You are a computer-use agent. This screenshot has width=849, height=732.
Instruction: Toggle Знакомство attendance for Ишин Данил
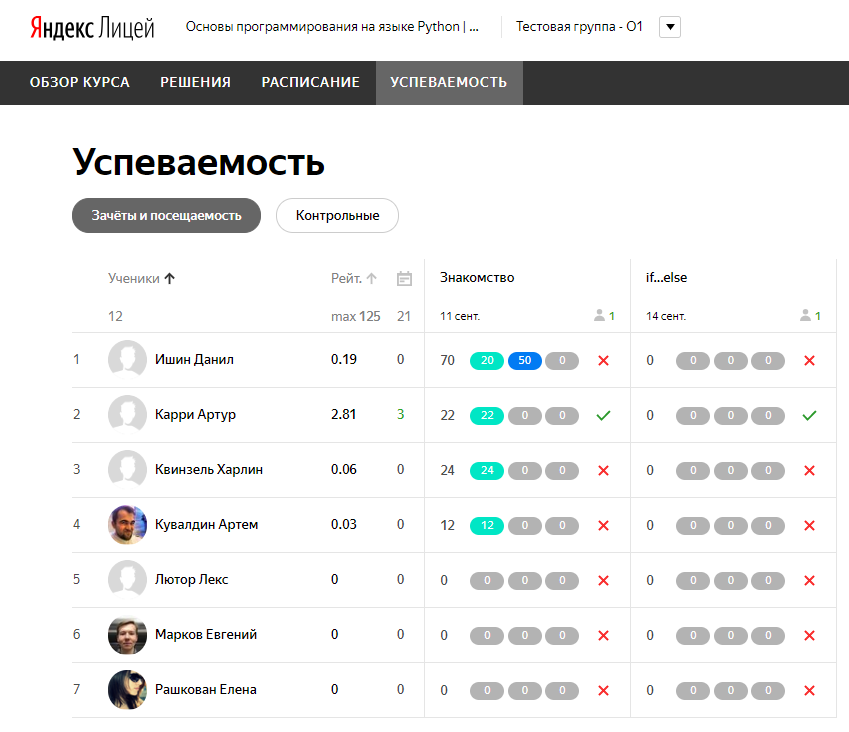coord(603,361)
